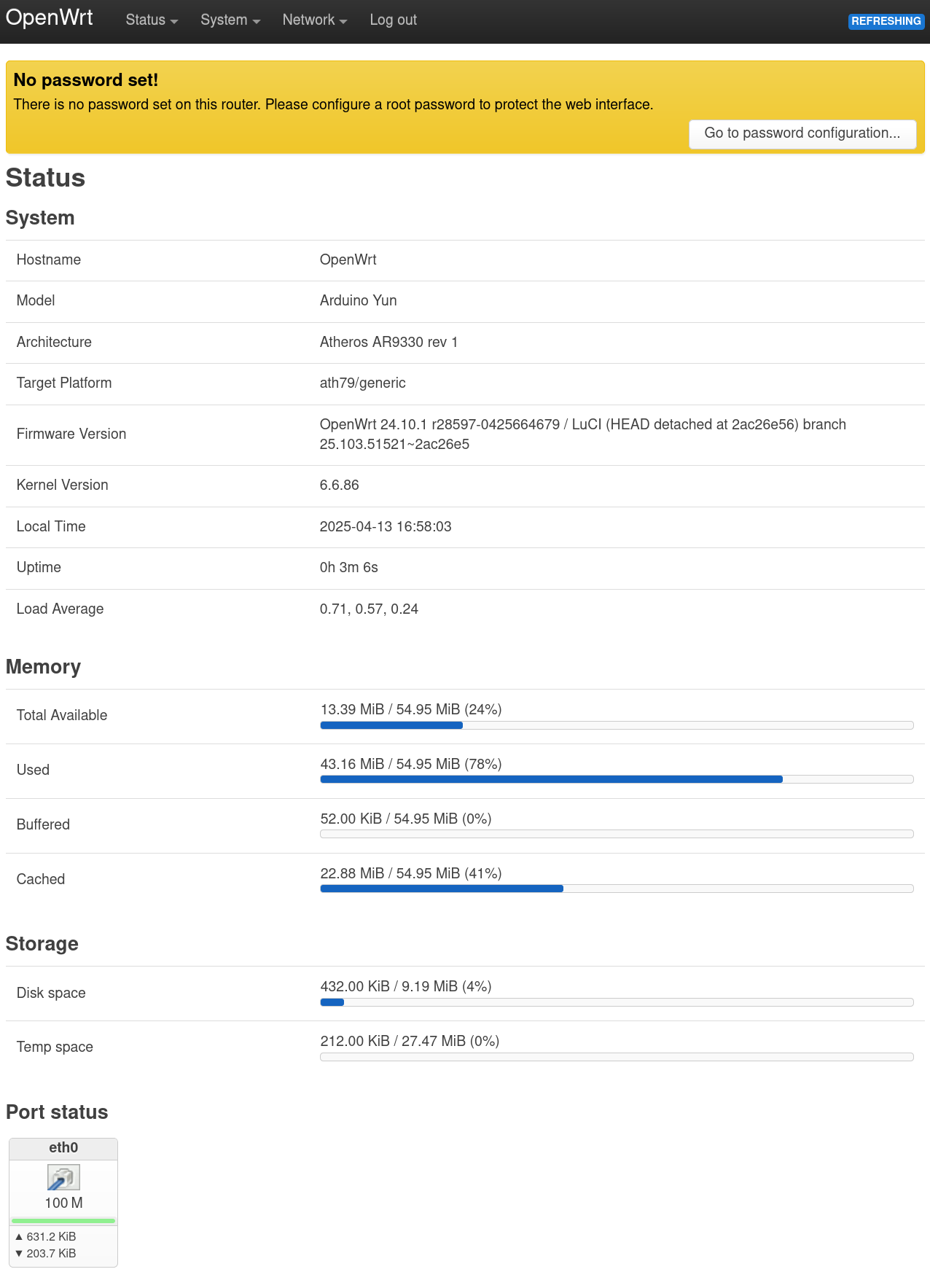The width and height of the screenshot is (930, 1288).
Task: Click the 100 M link speed text
Action: [63, 1203]
